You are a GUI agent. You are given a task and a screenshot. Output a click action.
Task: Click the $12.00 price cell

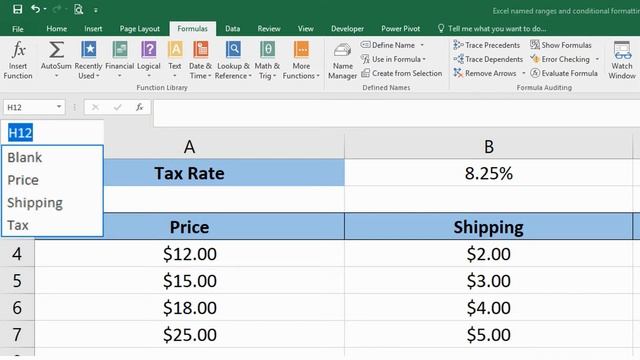click(x=189, y=254)
